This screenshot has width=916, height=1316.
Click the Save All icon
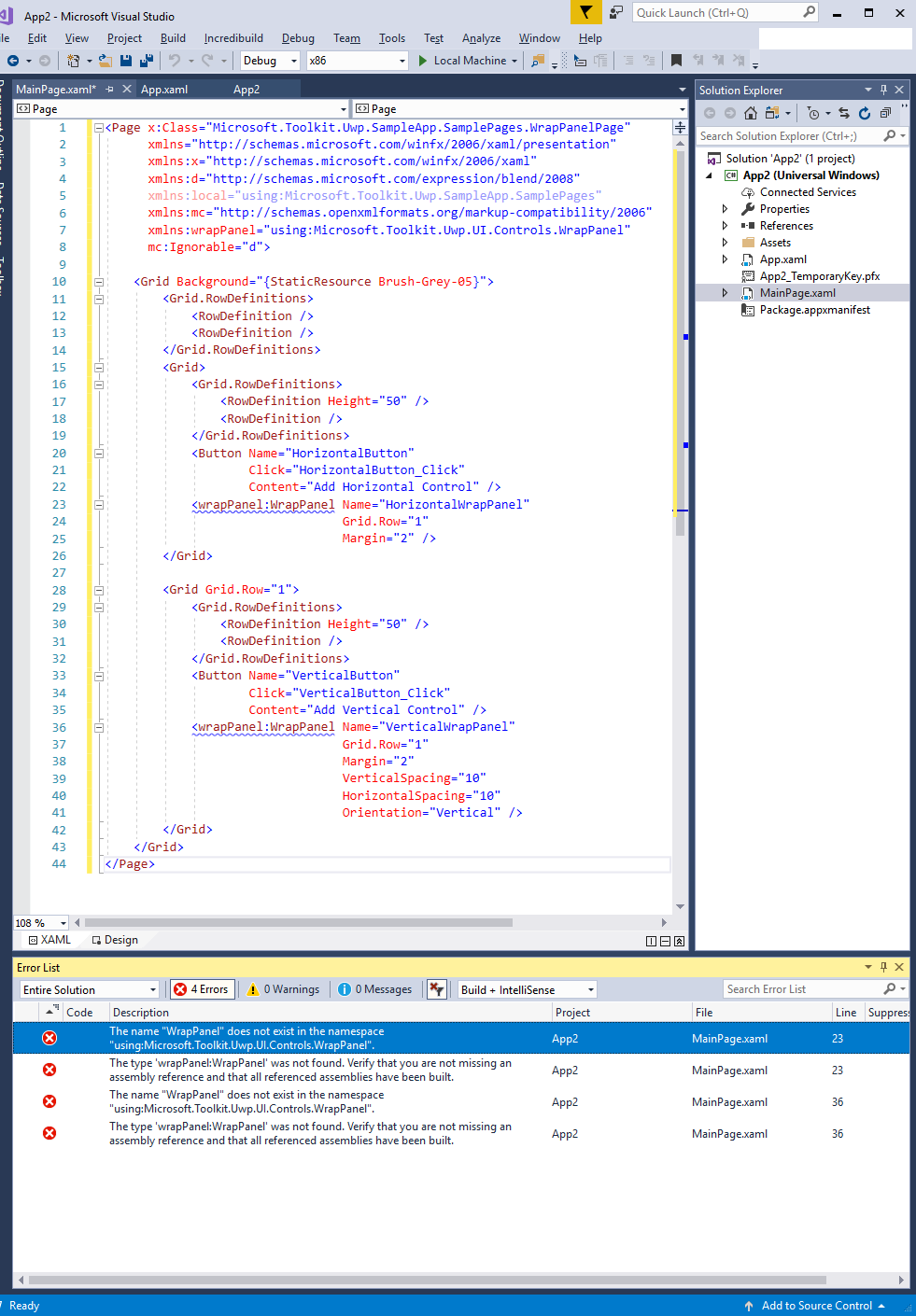click(x=147, y=61)
